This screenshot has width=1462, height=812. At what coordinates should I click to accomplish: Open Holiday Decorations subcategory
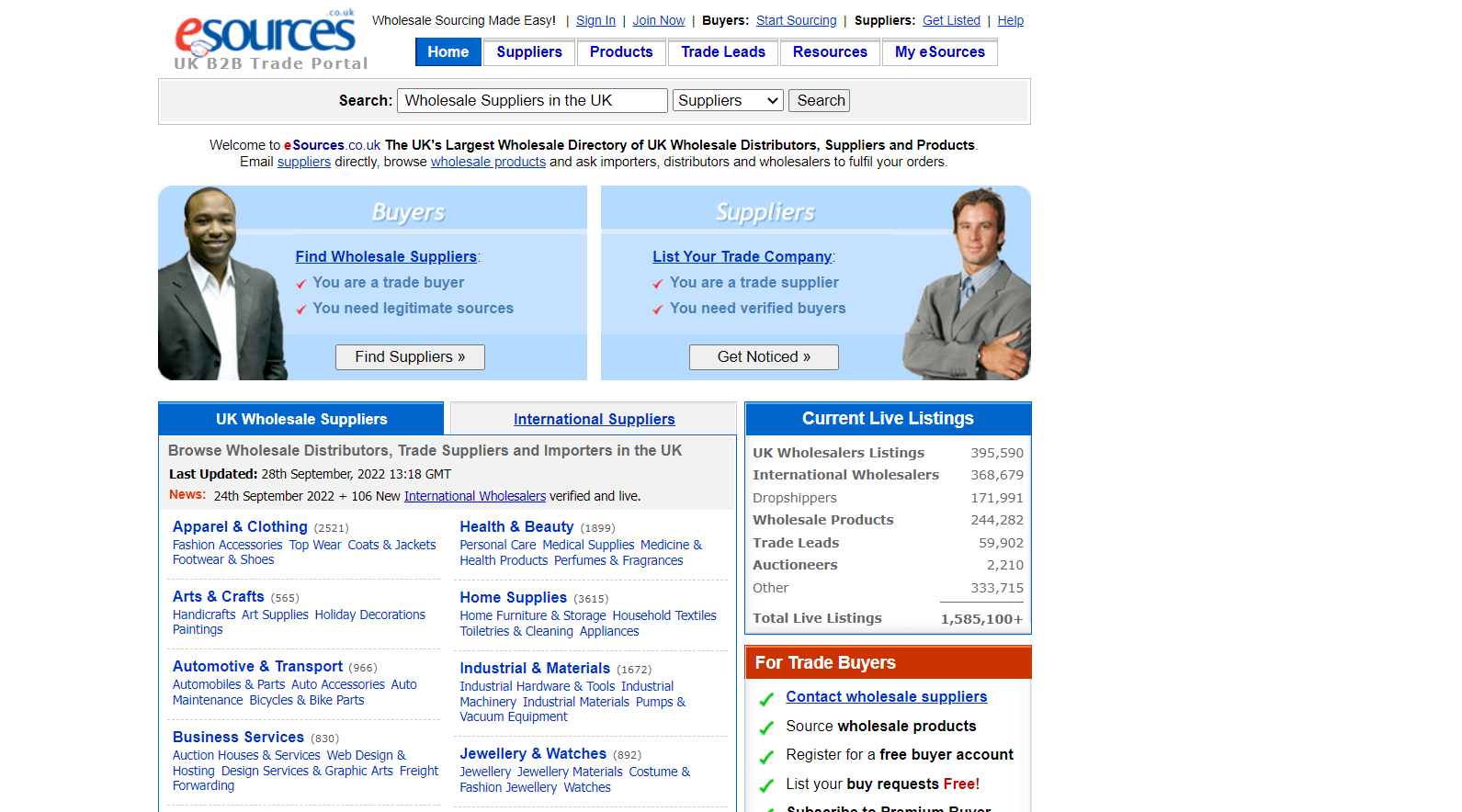tap(370, 615)
